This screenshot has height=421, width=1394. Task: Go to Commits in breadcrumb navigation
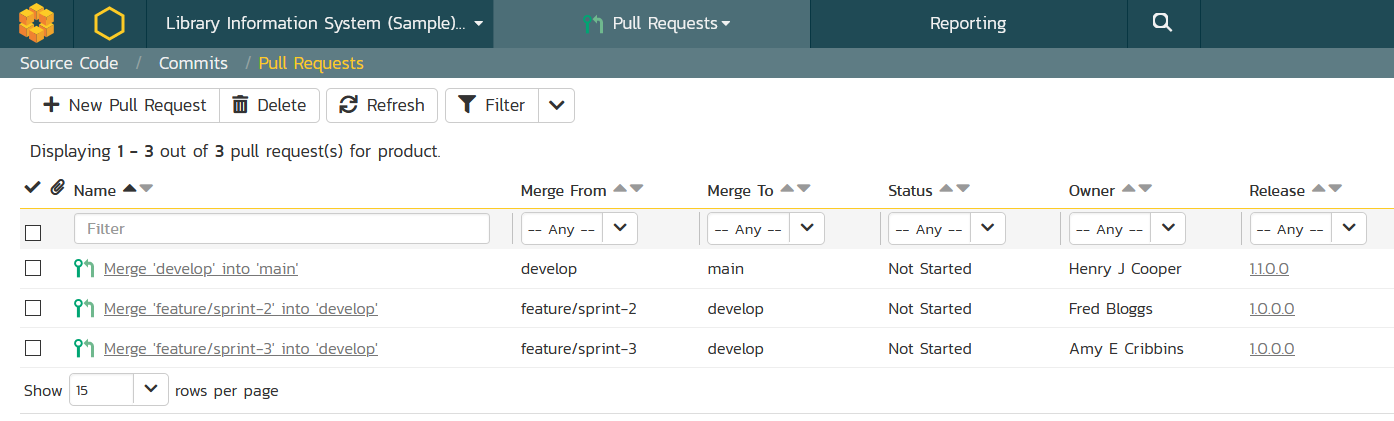[x=193, y=63]
